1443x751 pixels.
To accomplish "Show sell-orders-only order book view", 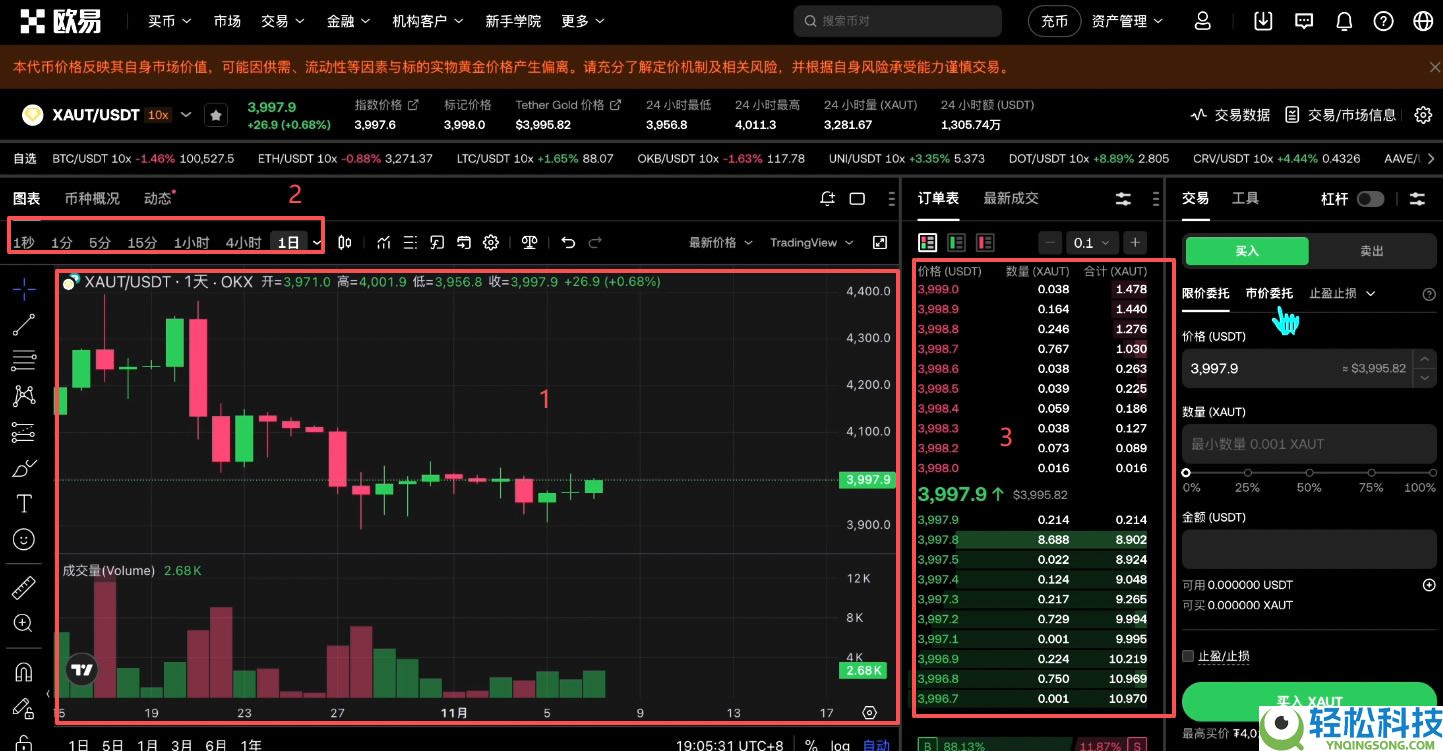I will point(984,242).
